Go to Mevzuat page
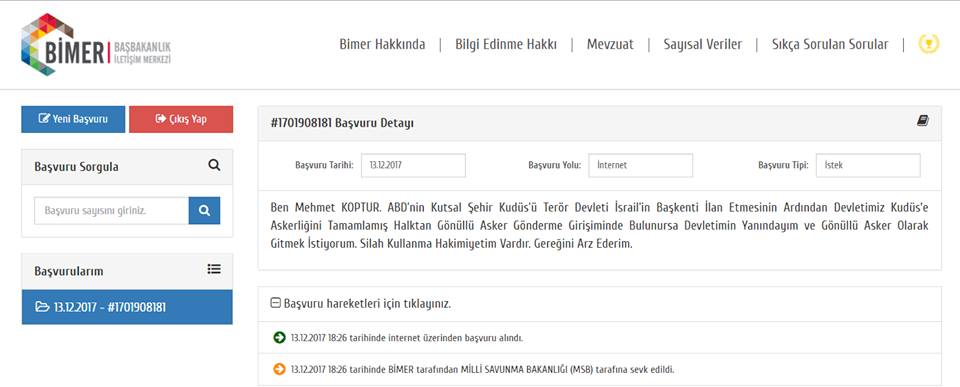The height and width of the screenshot is (387, 960). click(x=610, y=45)
